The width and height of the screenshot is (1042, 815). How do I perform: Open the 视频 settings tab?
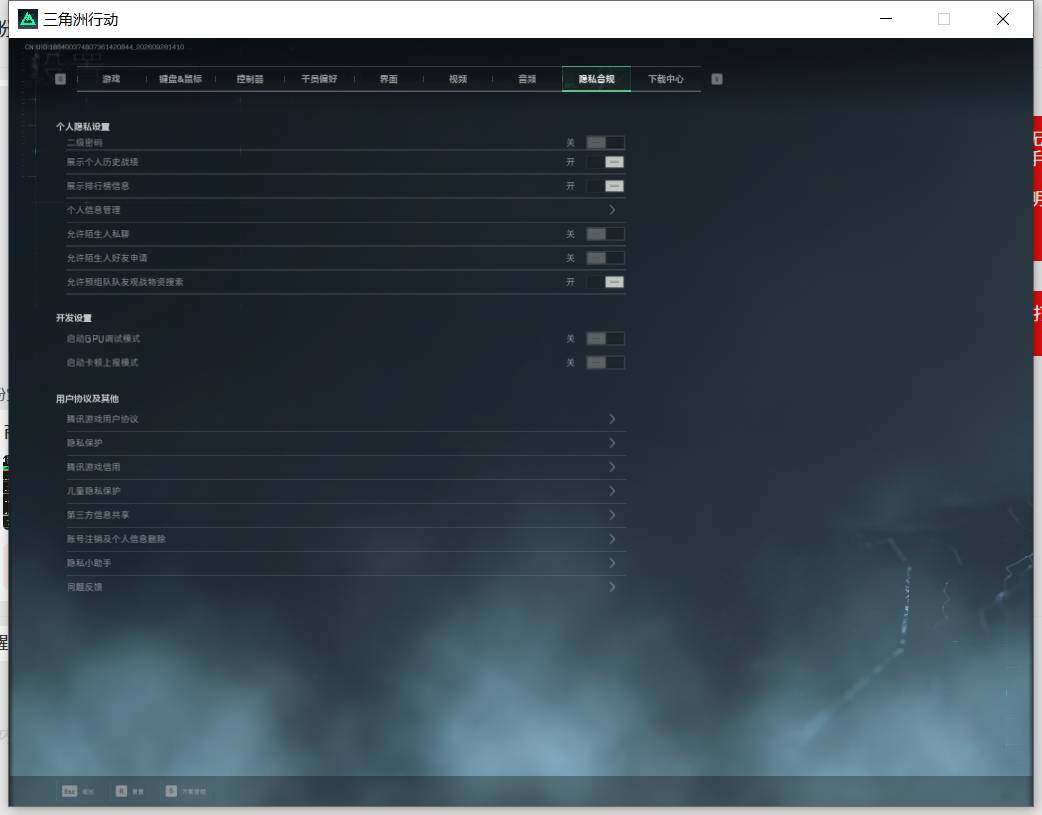(x=458, y=79)
